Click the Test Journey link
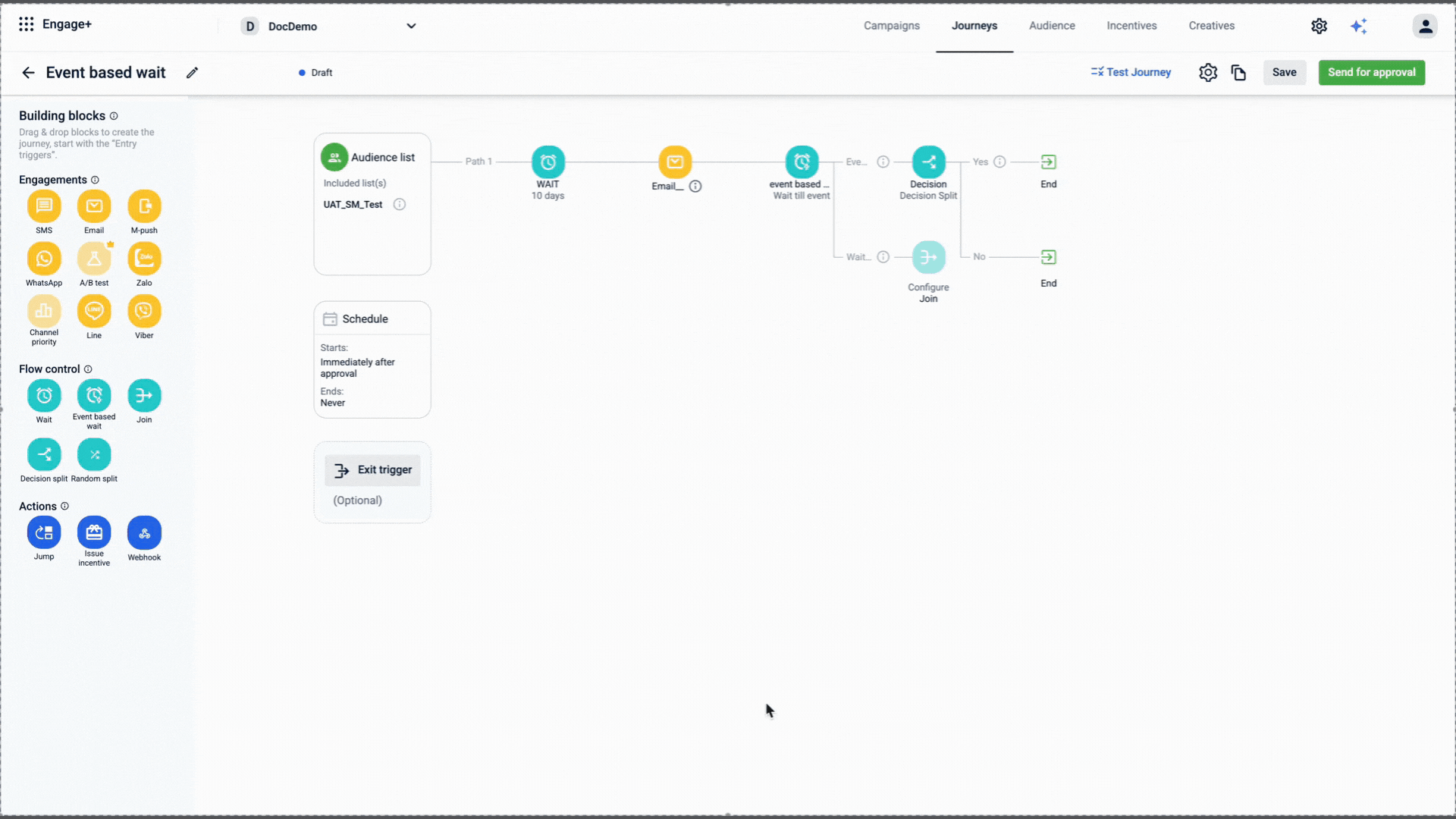1456x819 pixels. pyautogui.click(x=1131, y=73)
